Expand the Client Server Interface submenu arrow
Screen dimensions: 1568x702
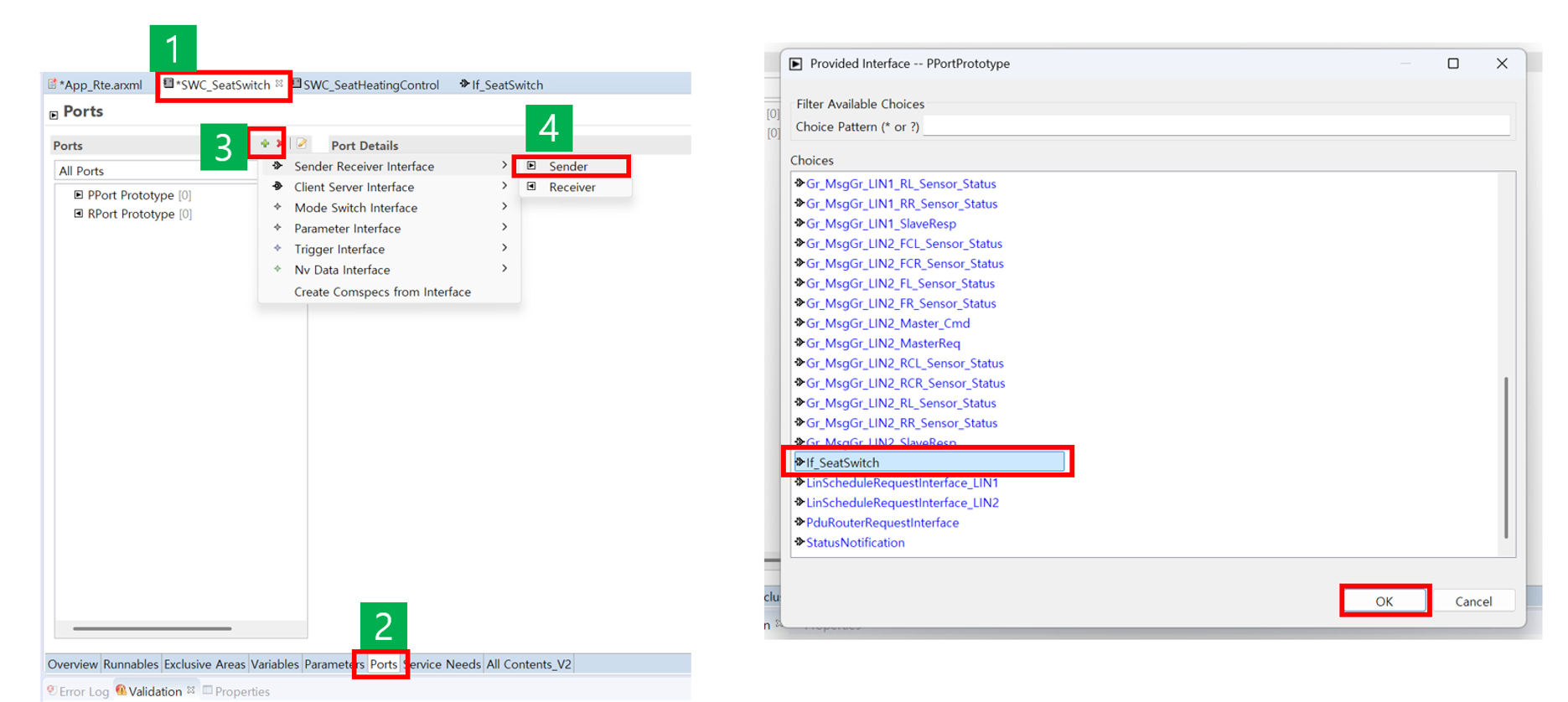tap(505, 186)
